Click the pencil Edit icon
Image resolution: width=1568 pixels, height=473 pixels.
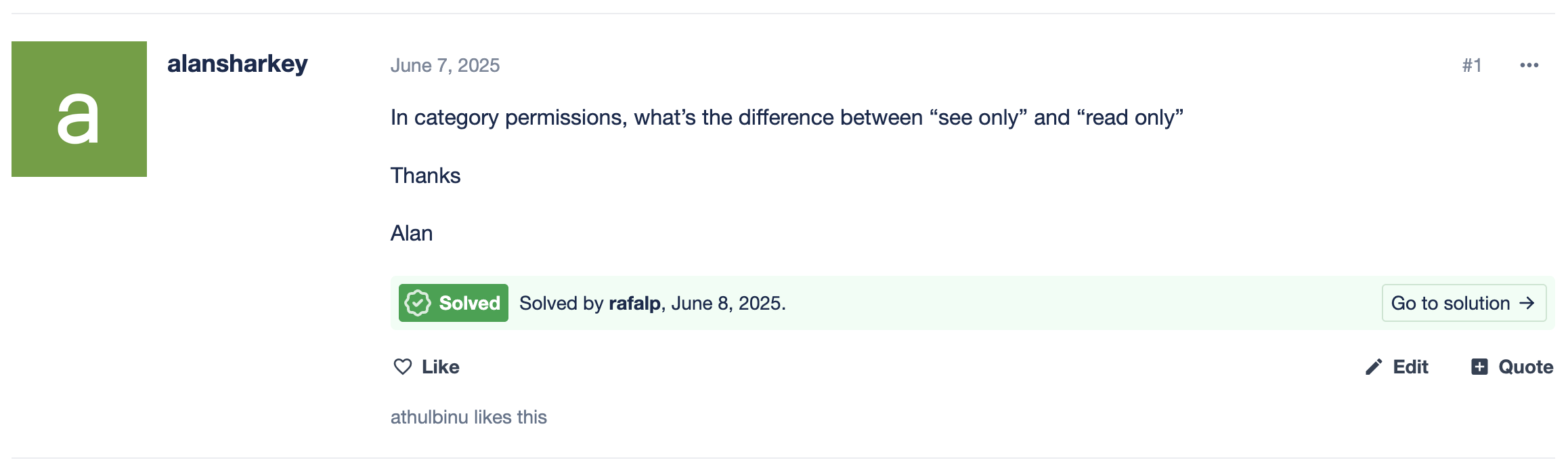click(x=1374, y=367)
